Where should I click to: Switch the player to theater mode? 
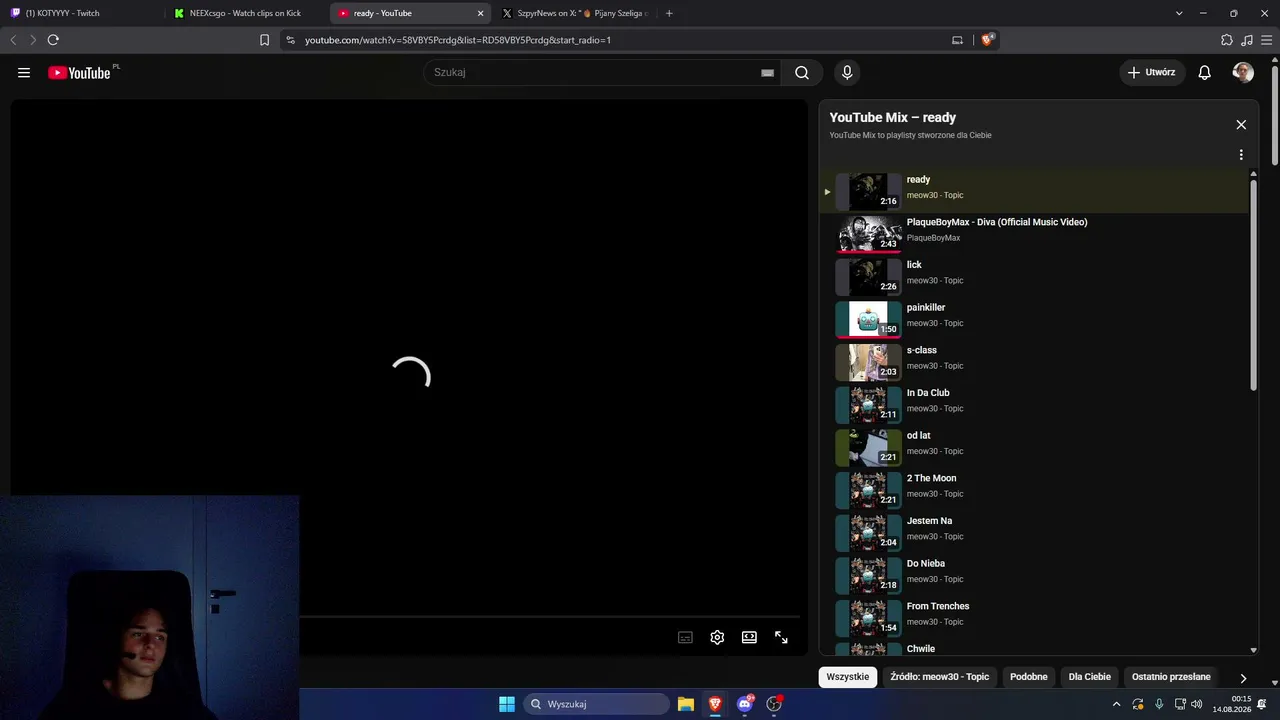click(749, 637)
